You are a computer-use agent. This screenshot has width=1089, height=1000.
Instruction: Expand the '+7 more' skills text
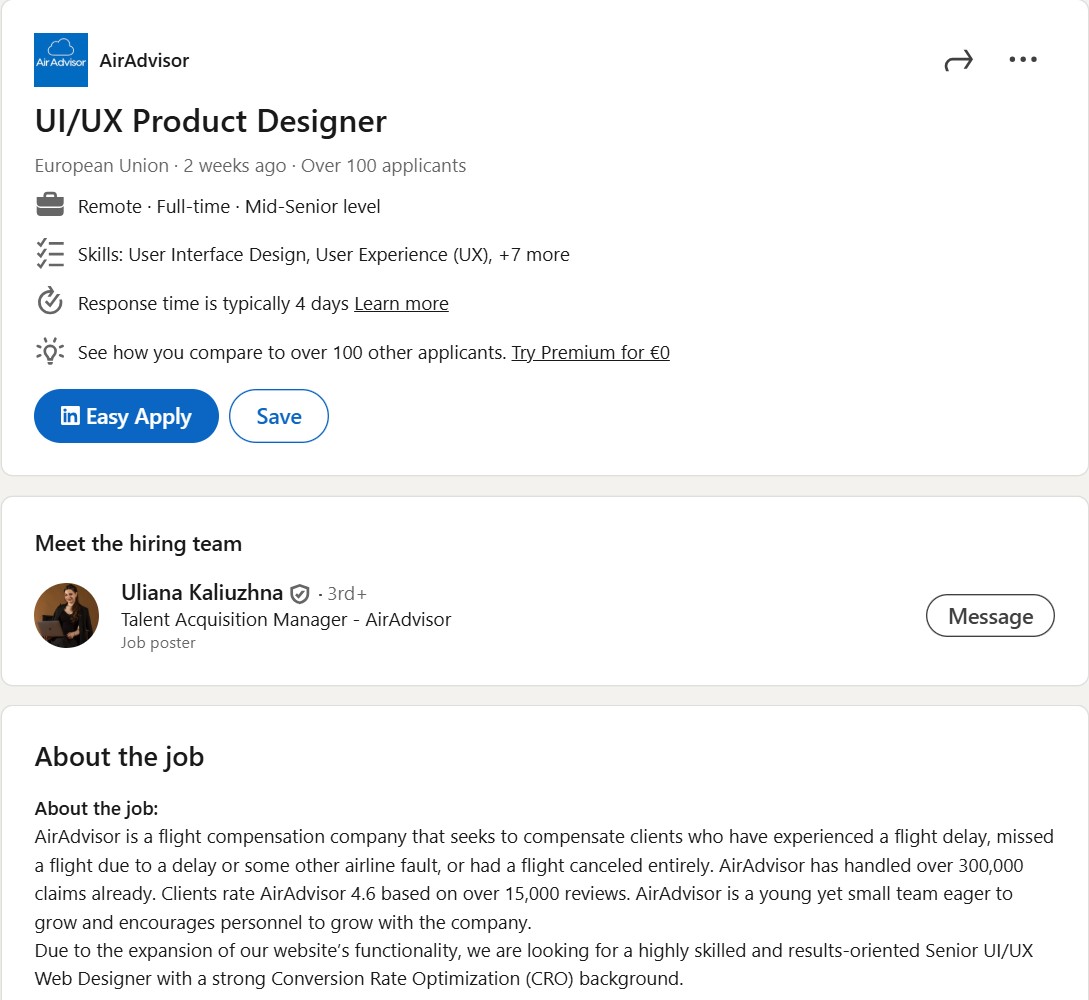tap(534, 255)
